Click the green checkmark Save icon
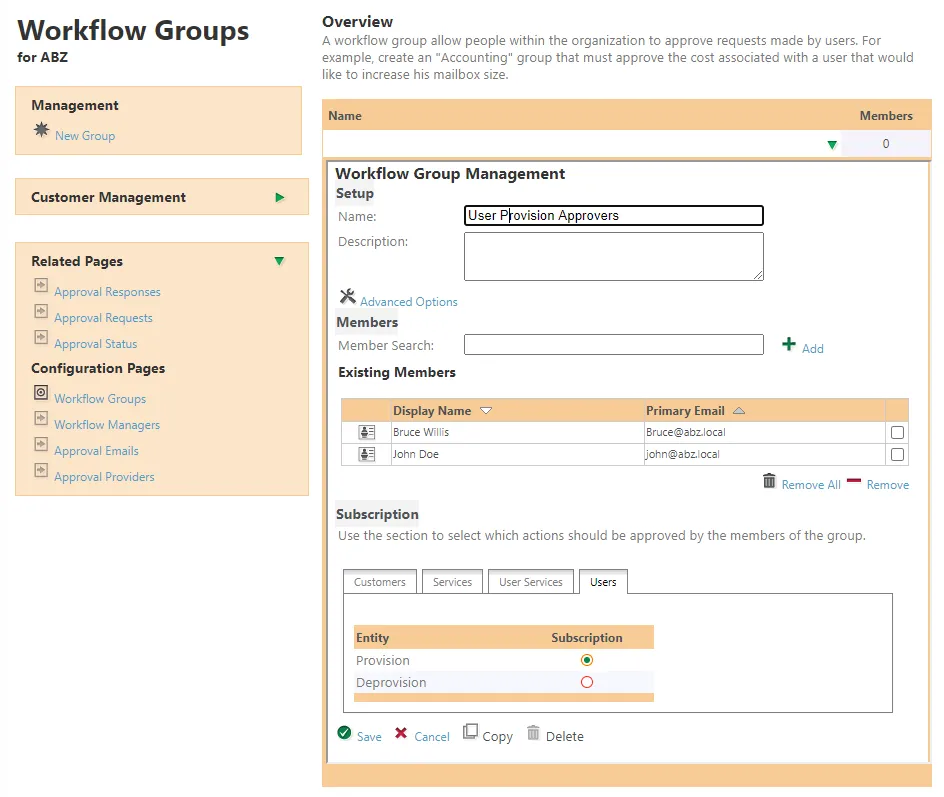The width and height of the screenshot is (944, 797). [344, 733]
